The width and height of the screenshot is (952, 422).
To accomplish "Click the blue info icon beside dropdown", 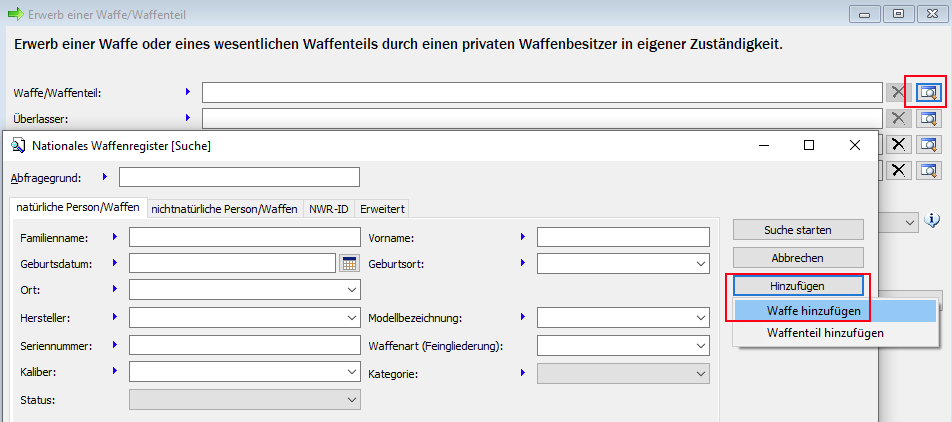I will pyautogui.click(x=932, y=220).
